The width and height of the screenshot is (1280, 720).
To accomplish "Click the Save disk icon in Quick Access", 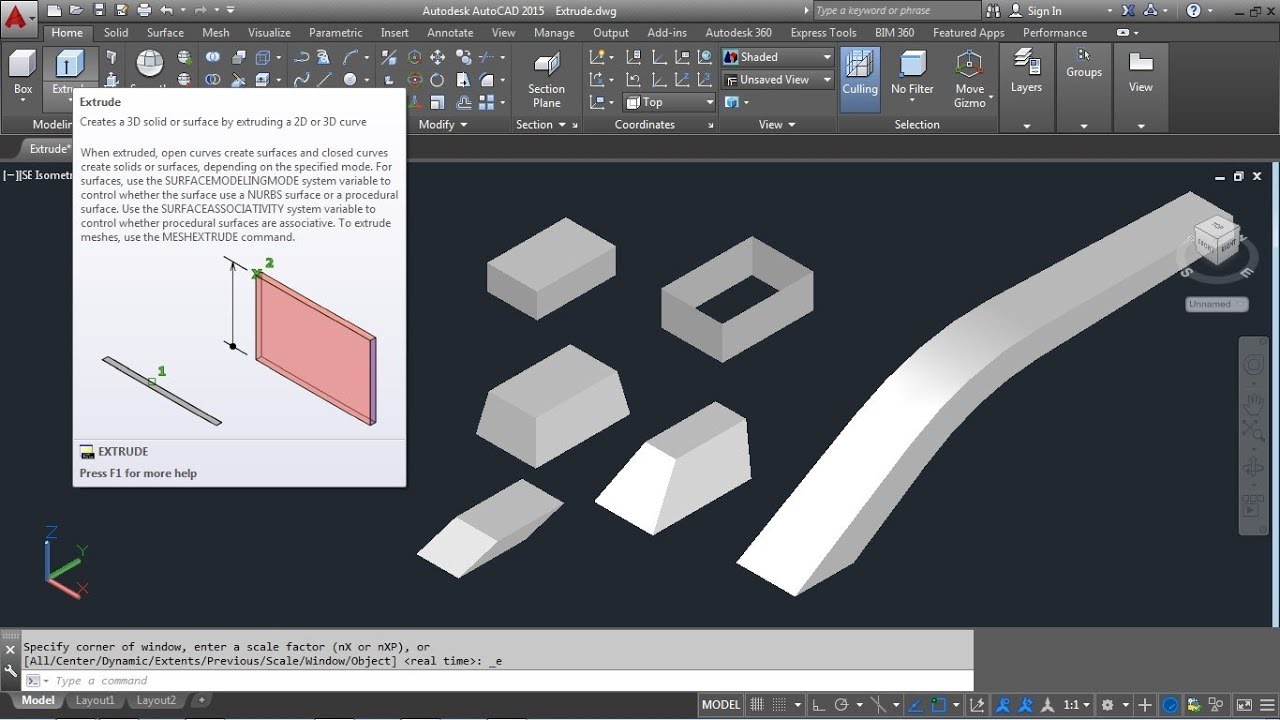I will tap(98, 11).
